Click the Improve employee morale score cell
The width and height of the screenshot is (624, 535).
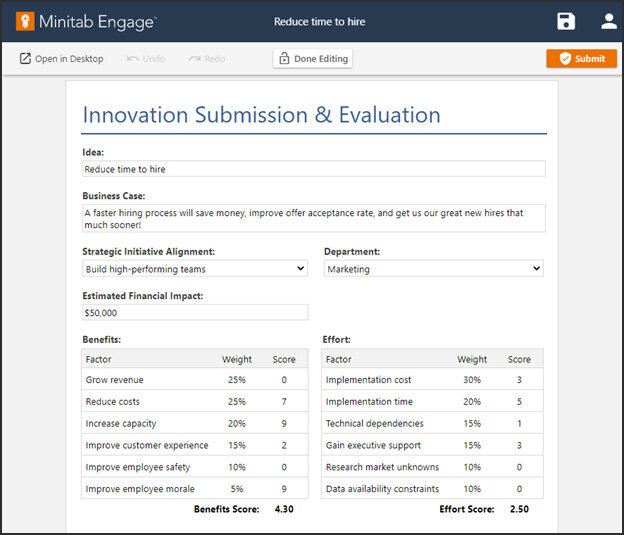click(284, 489)
